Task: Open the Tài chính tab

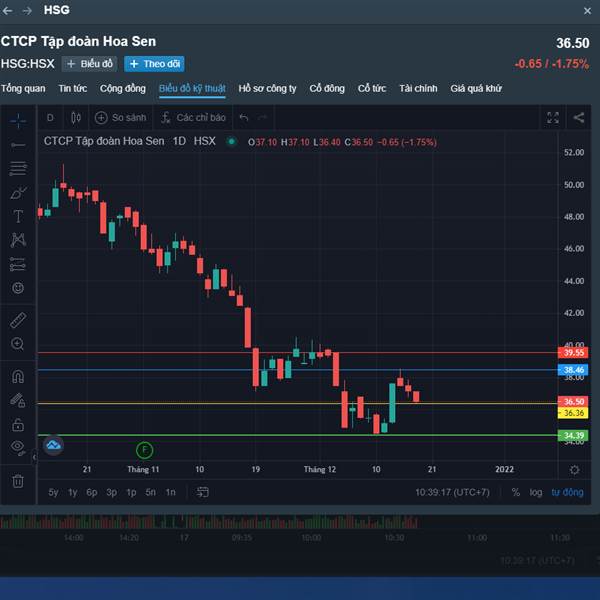Action: click(x=418, y=88)
